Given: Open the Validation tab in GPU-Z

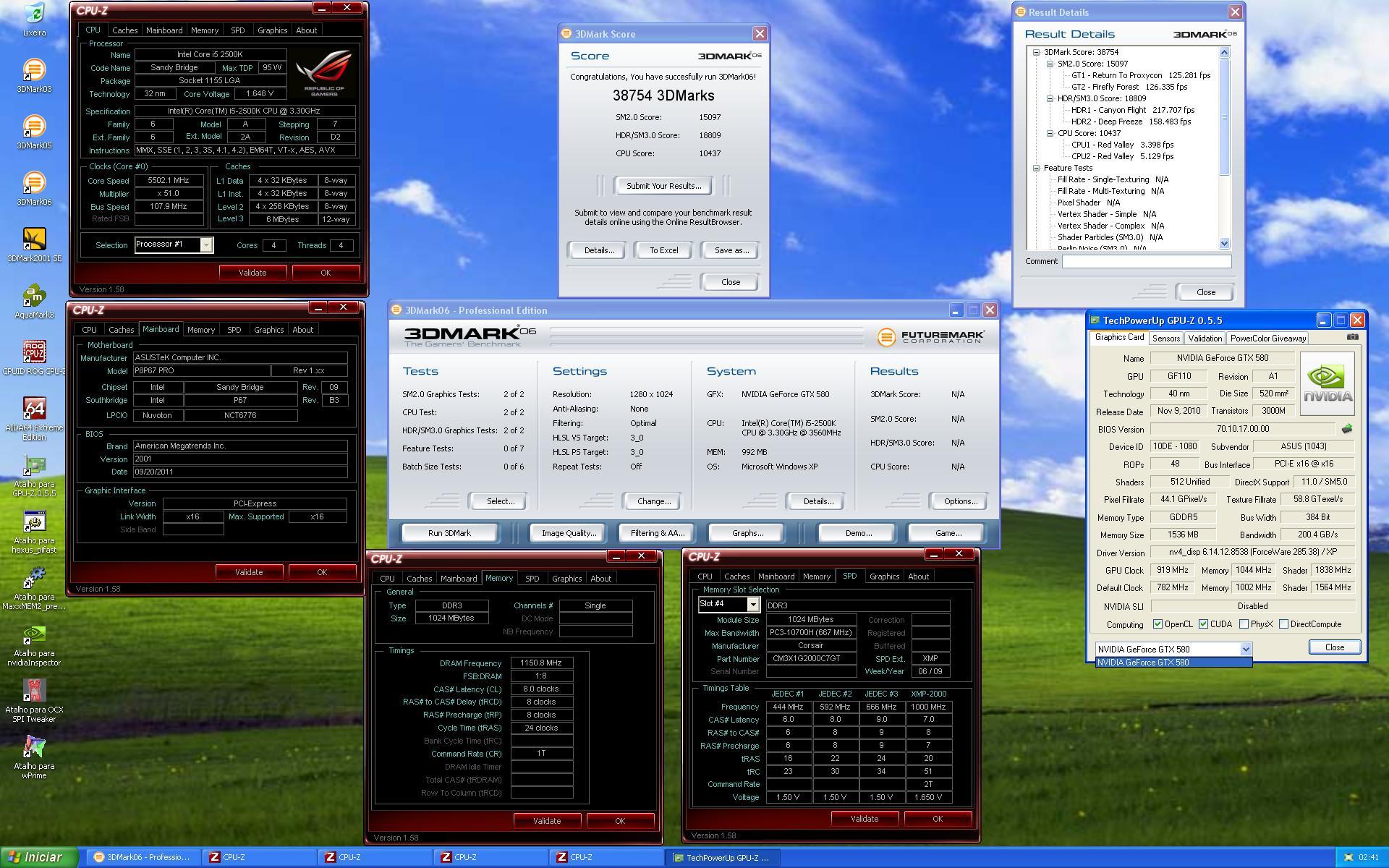Looking at the screenshot, I should (x=1205, y=339).
